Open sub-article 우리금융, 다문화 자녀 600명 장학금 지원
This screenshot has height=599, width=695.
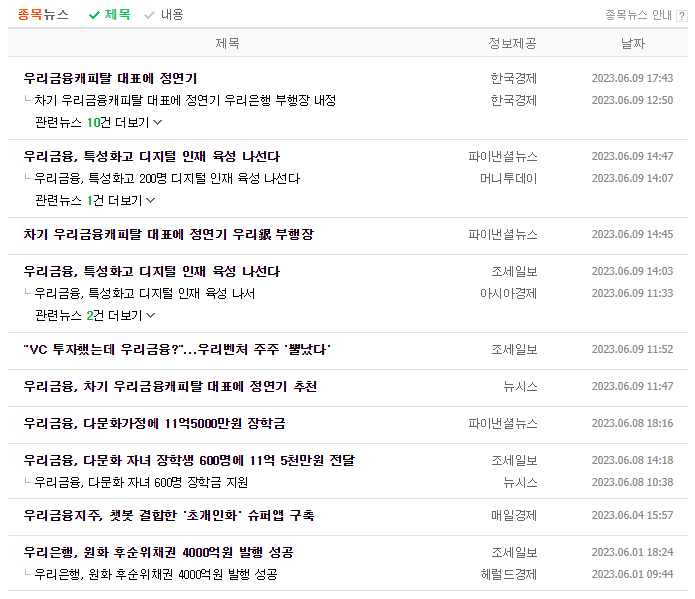[141, 482]
